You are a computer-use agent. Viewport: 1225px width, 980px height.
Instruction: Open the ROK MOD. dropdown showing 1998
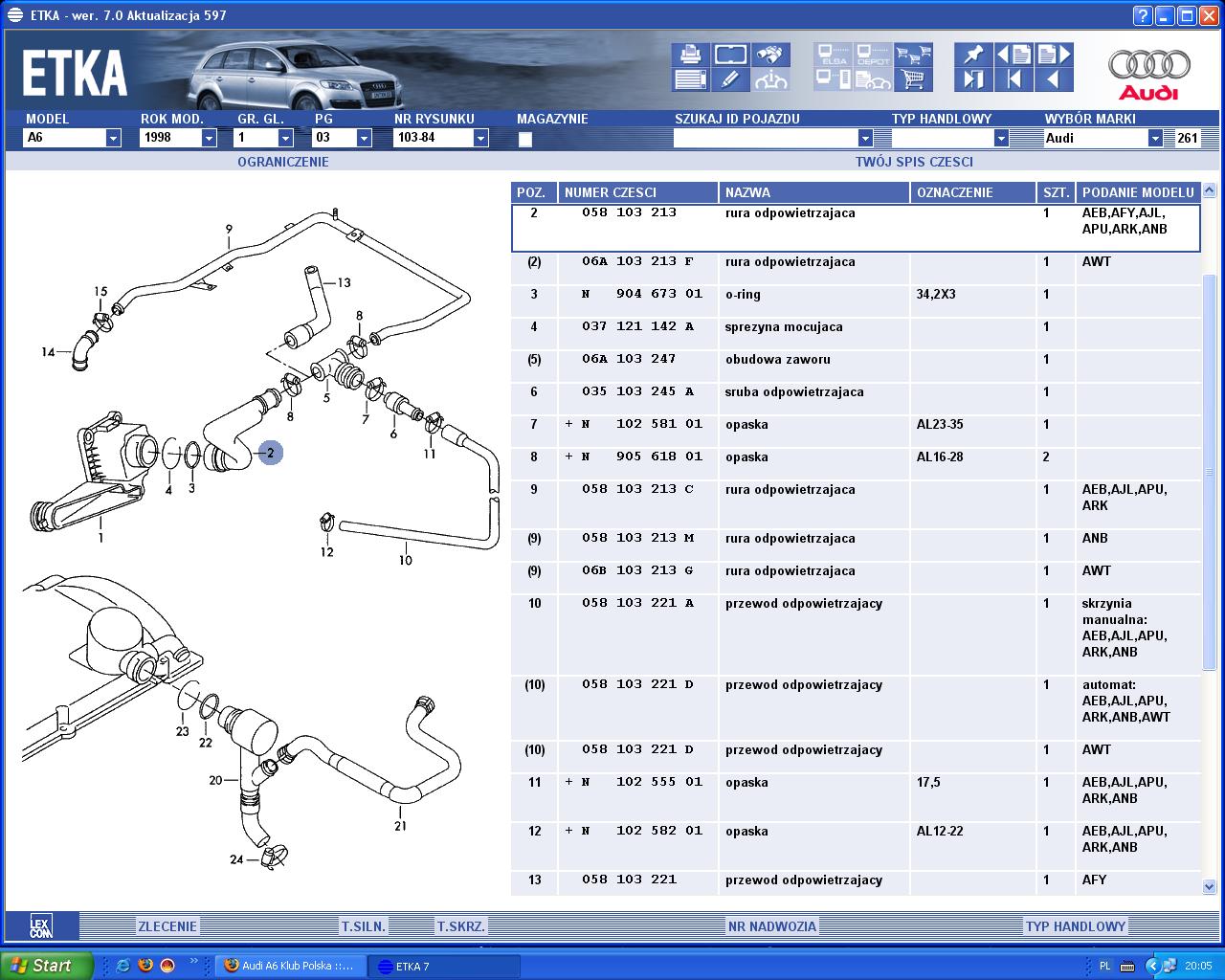(x=178, y=138)
